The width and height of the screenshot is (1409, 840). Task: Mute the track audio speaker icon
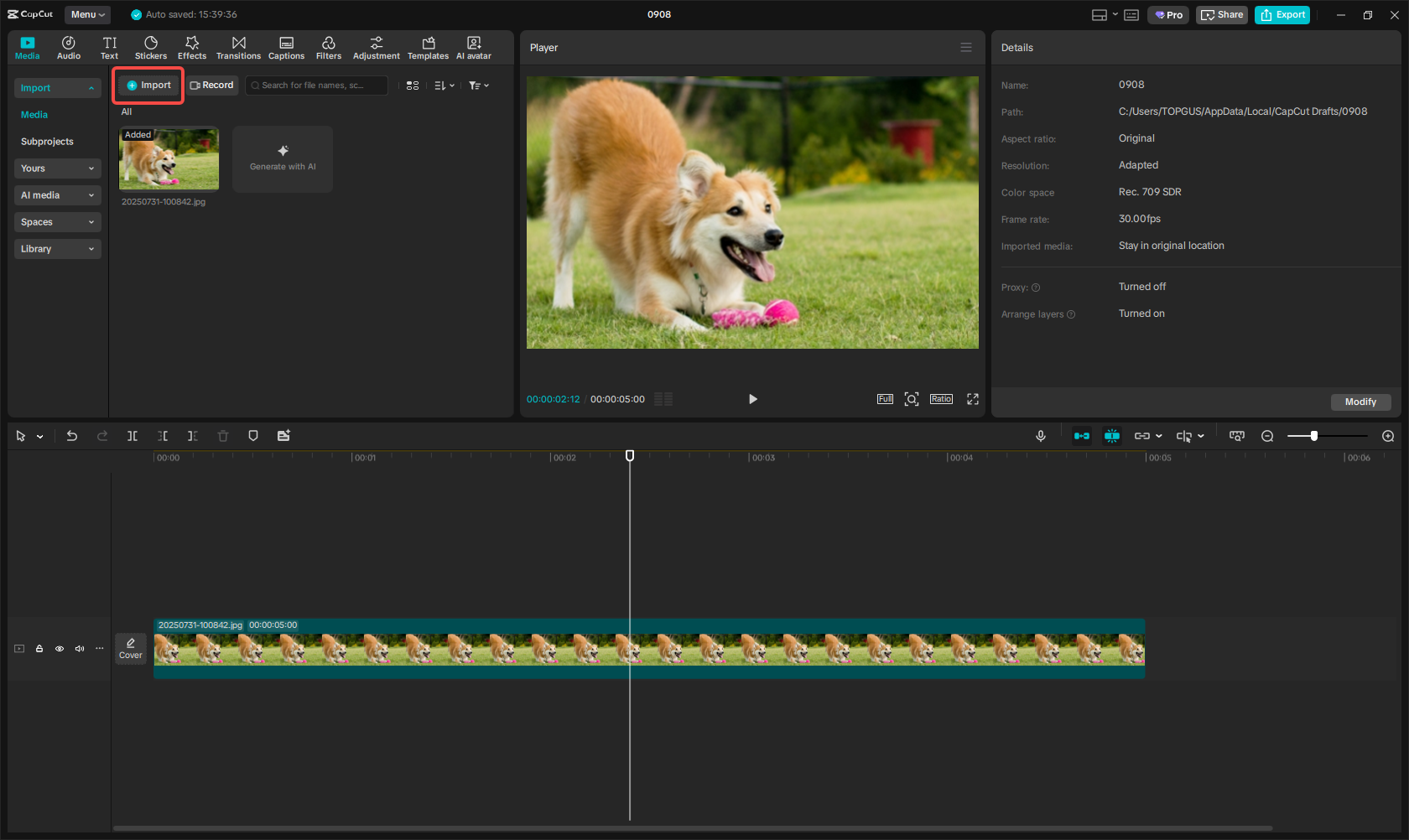point(80,649)
